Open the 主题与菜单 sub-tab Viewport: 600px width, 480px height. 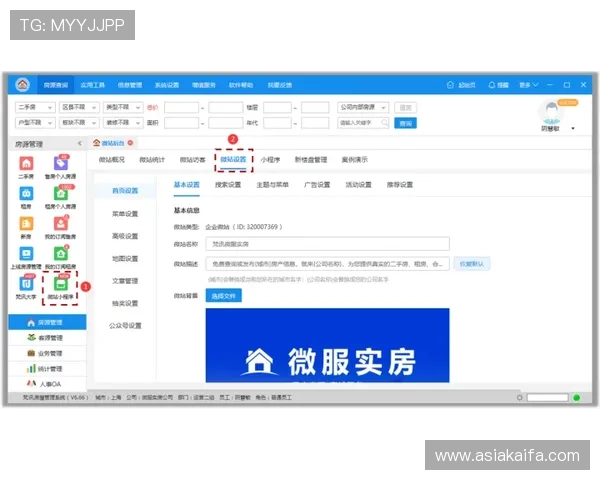click(272, 185)
